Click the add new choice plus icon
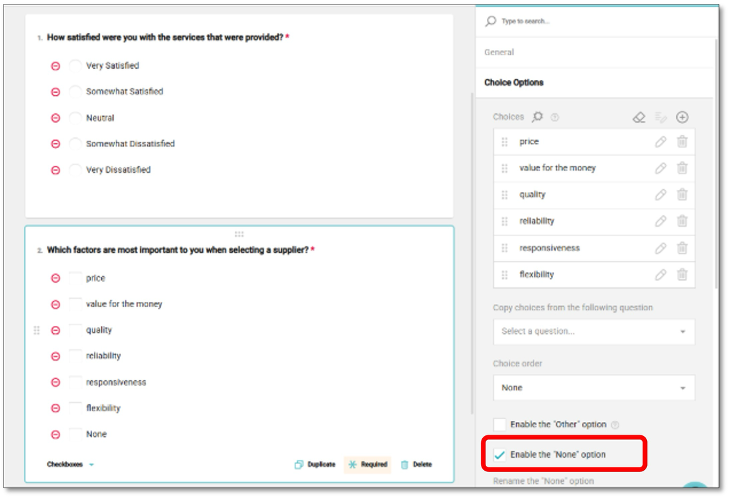 (x=682, y=117)
